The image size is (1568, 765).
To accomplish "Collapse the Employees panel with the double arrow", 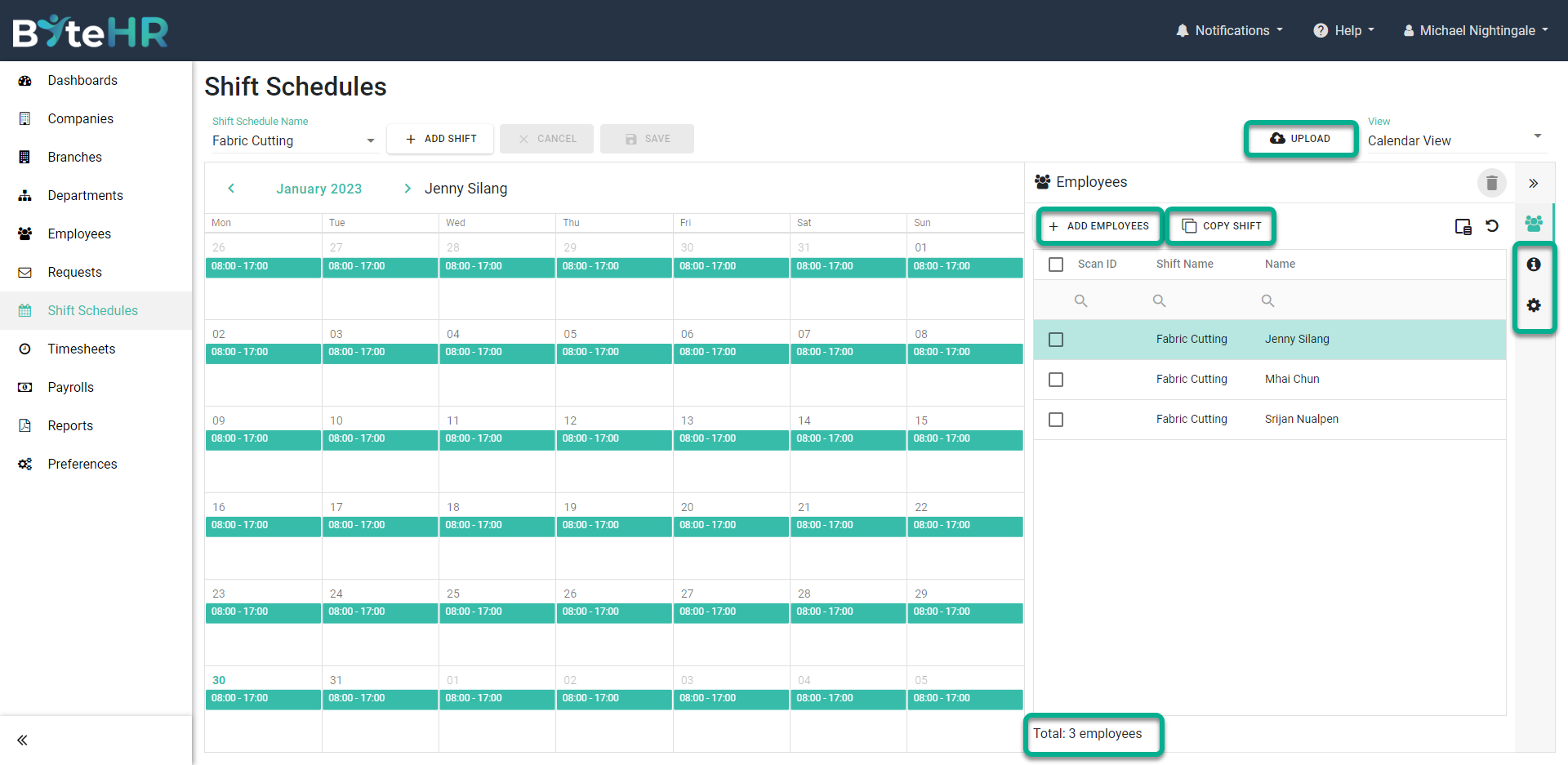I will point(1533,184).
